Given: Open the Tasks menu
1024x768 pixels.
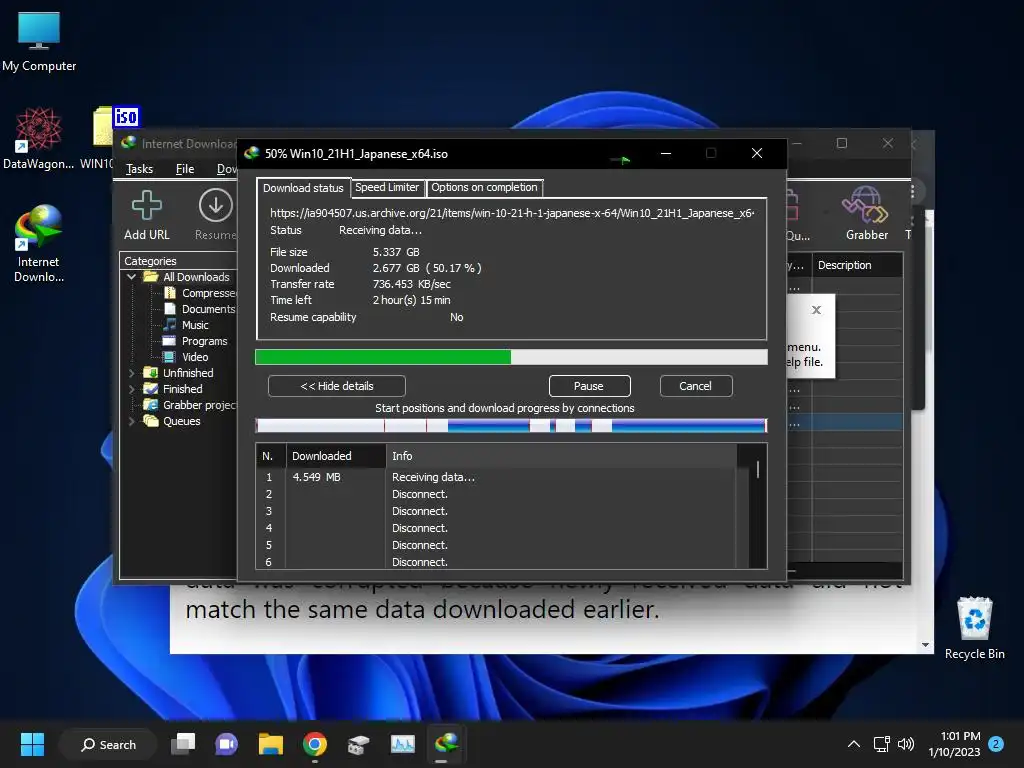Looking at the screenshot, I should [x=139, y=169].
